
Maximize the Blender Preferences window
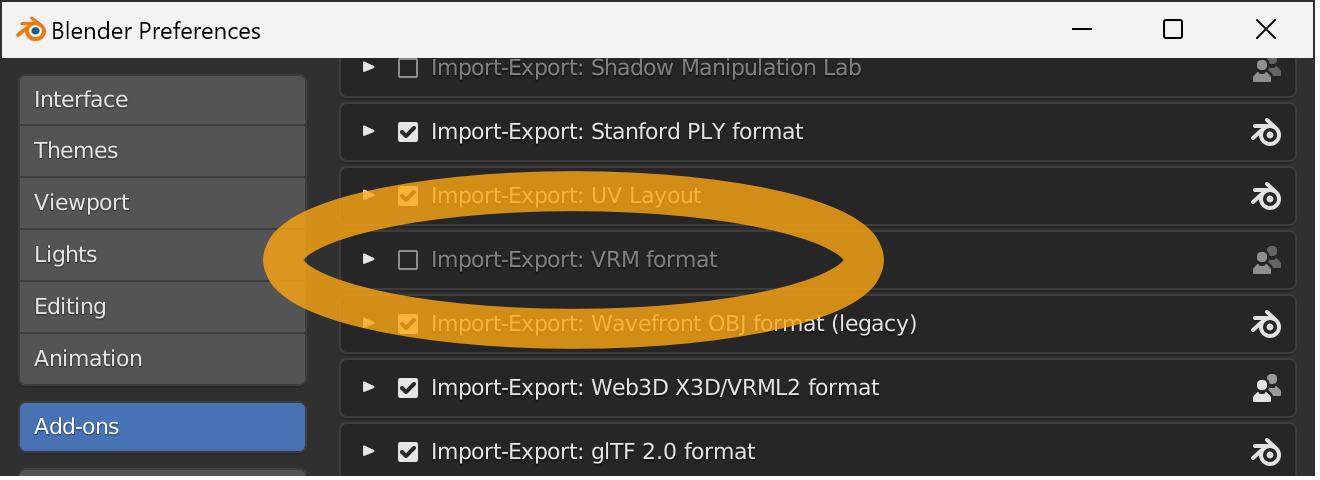coord(1173,29)
